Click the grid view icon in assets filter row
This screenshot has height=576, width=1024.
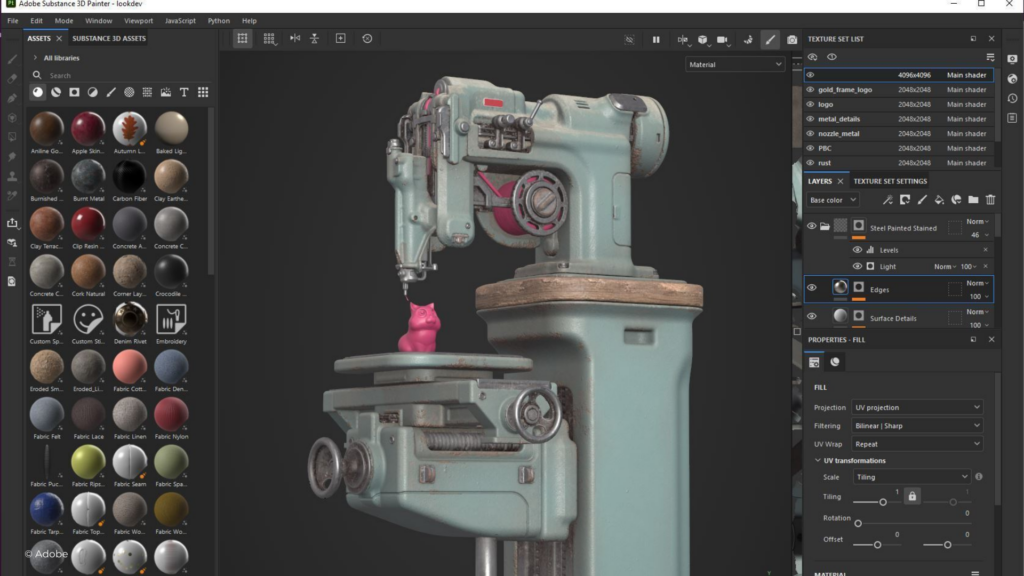(203, 93)
